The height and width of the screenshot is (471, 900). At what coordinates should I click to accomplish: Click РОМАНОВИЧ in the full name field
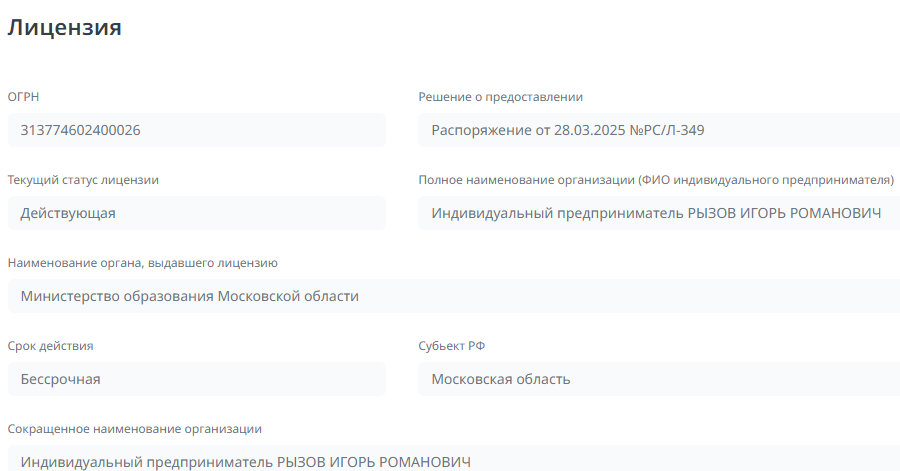[x=832, y=213]
